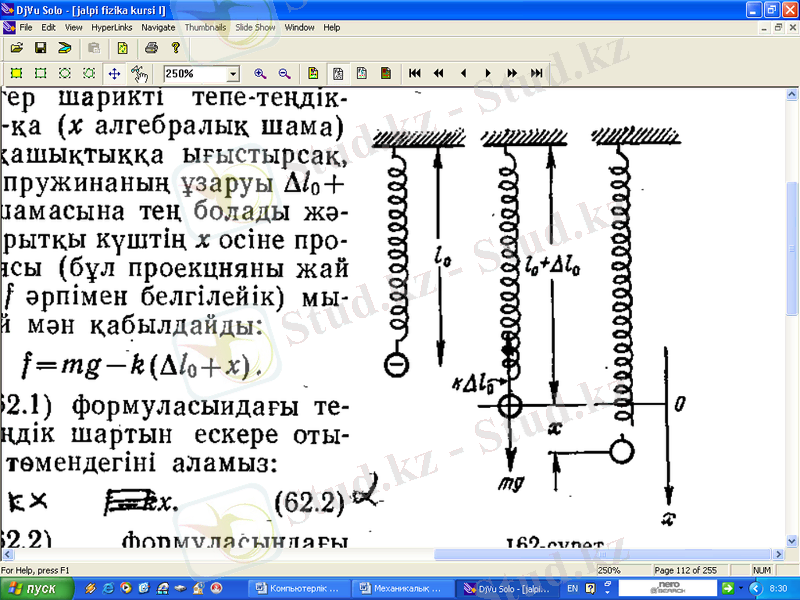The width and height of the screenshot is (800, 600).
Task: Select the freeform polygon selection tool
Action: click(89, 73)
